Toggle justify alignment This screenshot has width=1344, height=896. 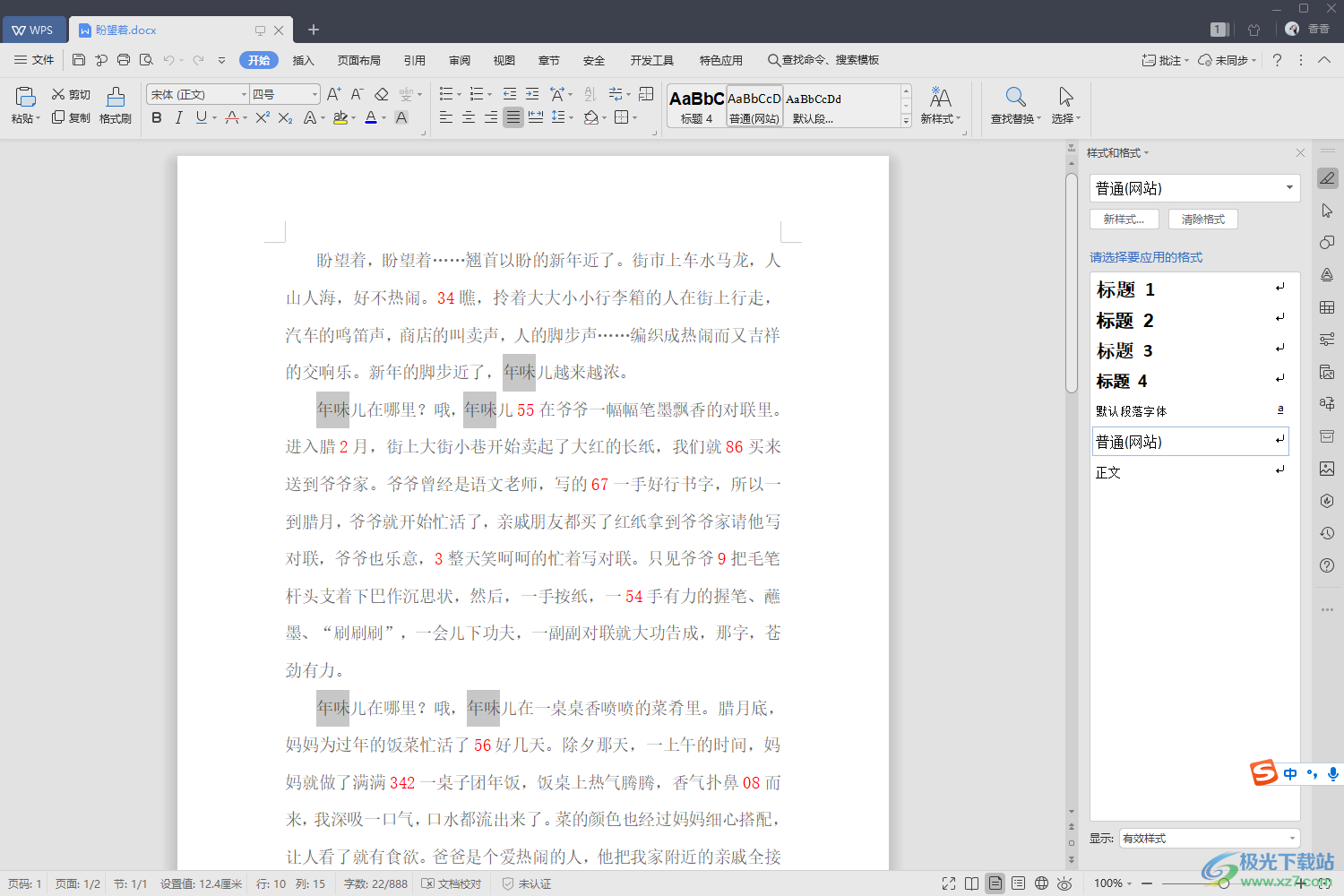513,117
